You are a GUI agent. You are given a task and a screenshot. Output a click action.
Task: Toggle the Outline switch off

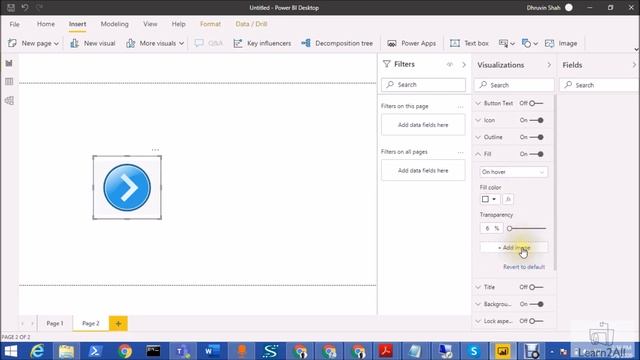536,137
